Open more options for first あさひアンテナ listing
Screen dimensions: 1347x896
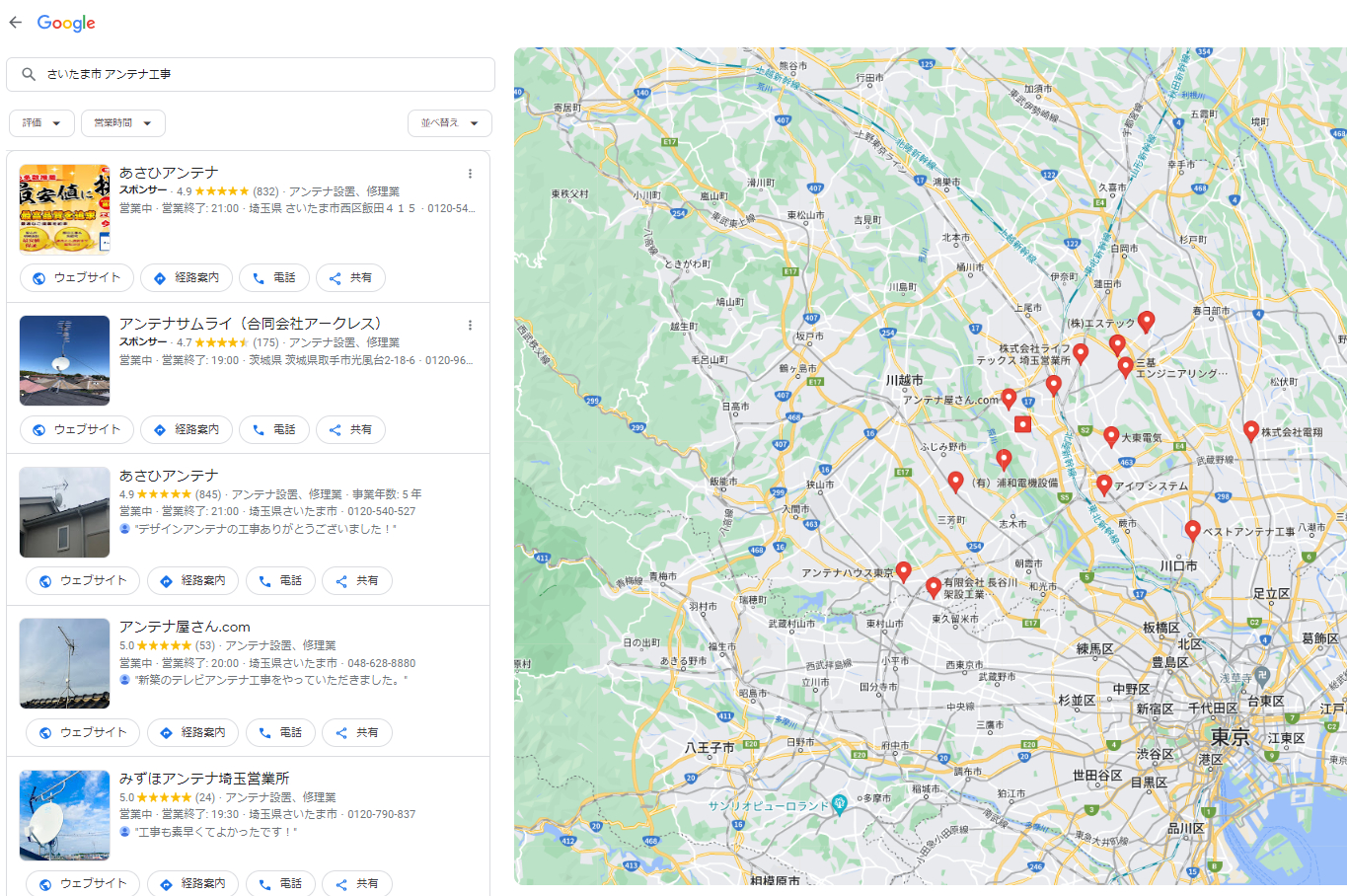pyautogui.click(x=470, y=174)
